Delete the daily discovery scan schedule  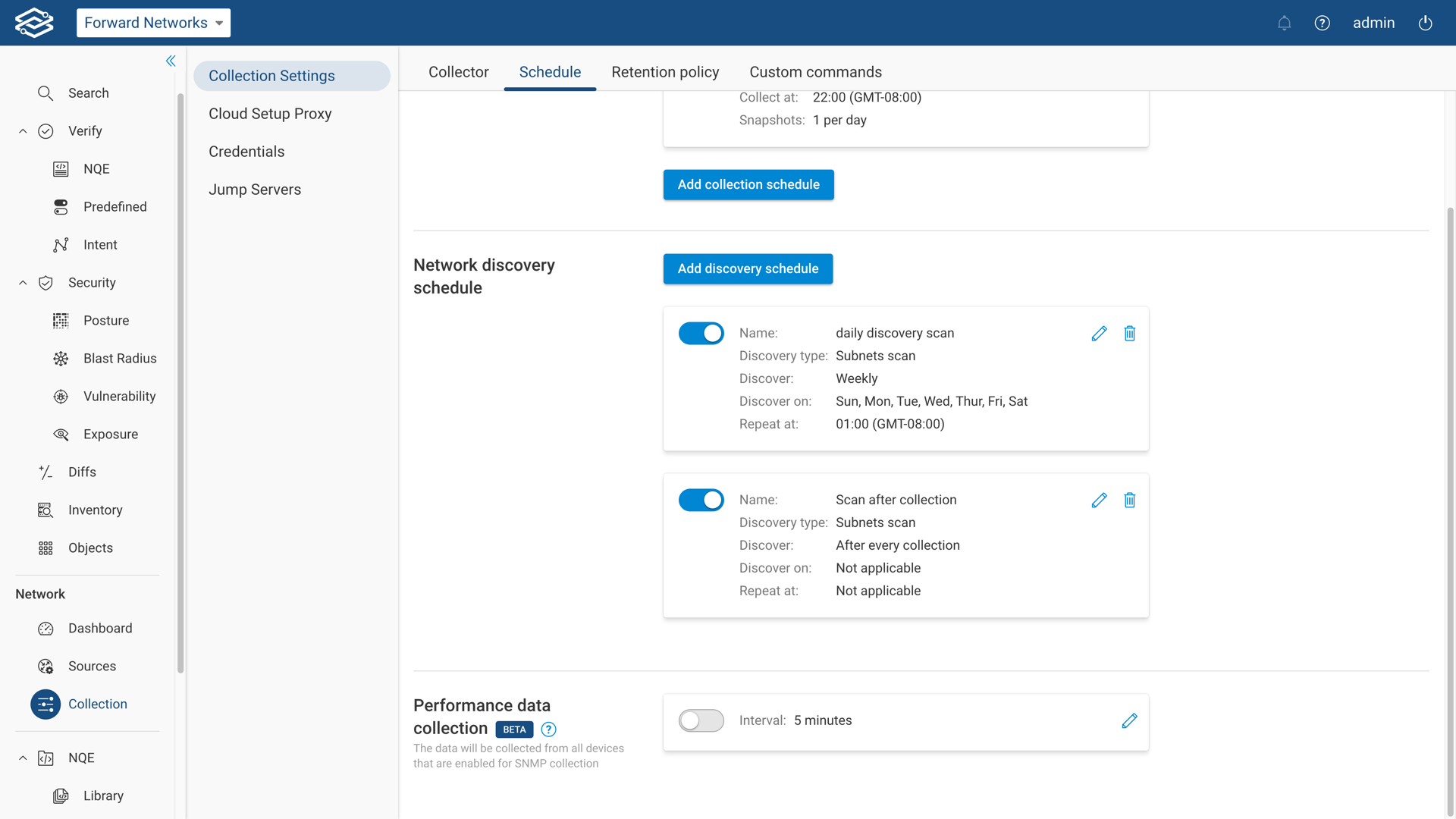coord(1129,334)
